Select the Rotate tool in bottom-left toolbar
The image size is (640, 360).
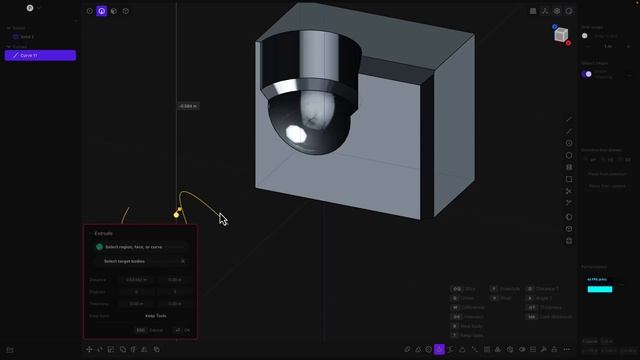coord(100,349)
